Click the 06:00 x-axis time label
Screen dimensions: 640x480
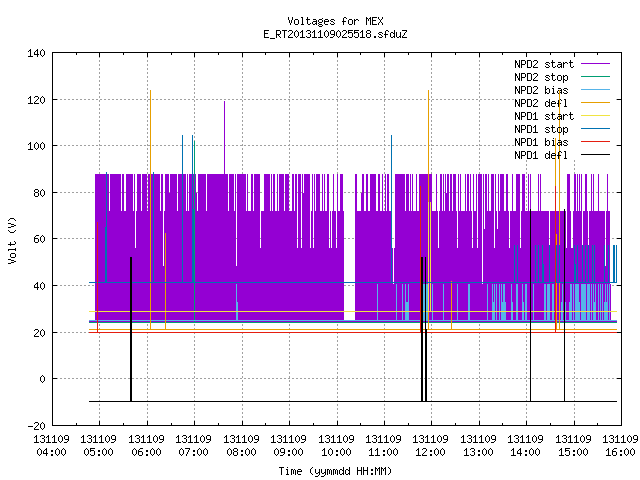tap(146, 452)
